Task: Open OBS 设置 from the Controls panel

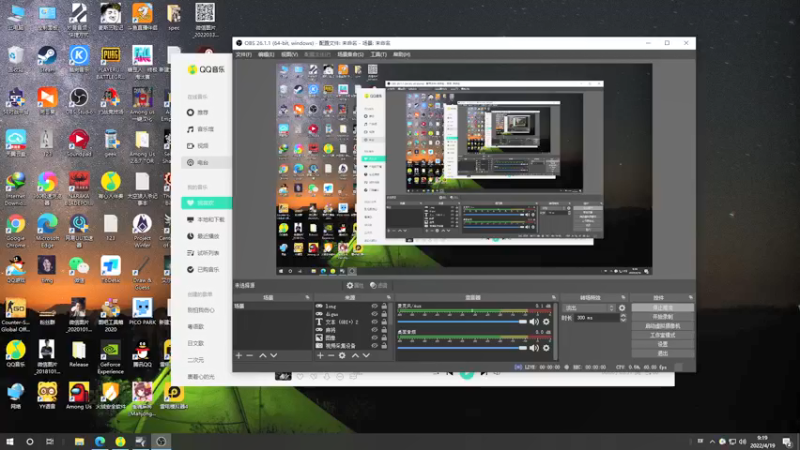Action: coord(663,344)
